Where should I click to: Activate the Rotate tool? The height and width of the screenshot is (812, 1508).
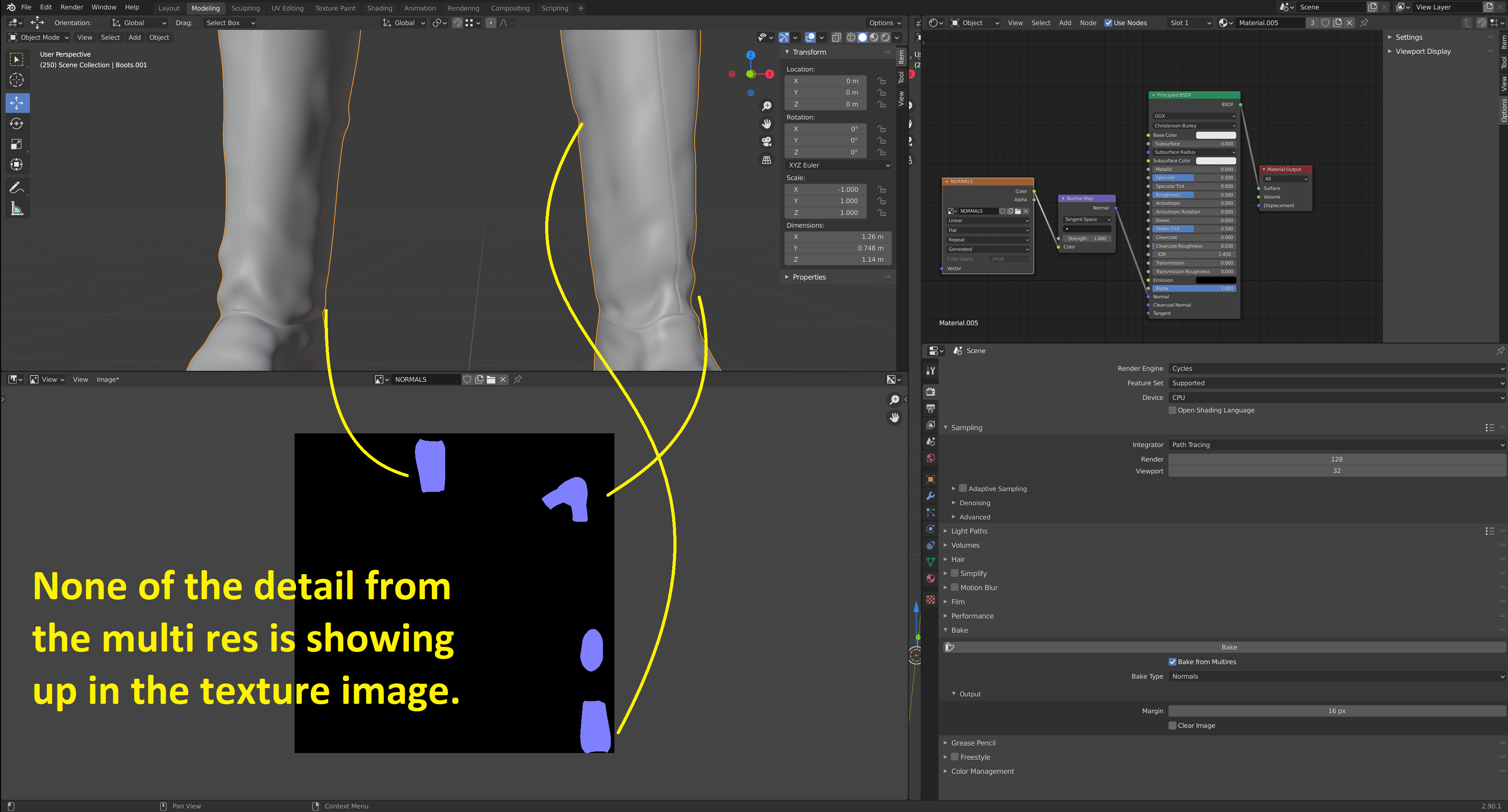click(x=17, y=123)
